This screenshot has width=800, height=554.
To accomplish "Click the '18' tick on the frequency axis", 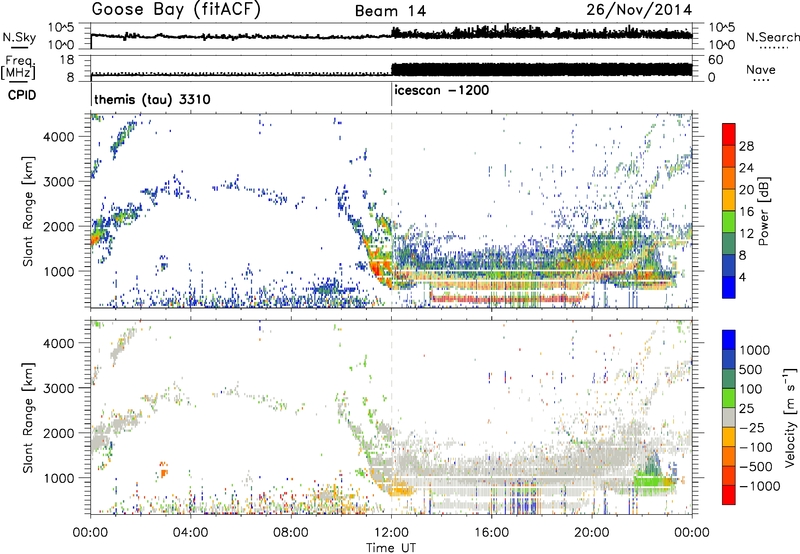I will coord(66,60).
